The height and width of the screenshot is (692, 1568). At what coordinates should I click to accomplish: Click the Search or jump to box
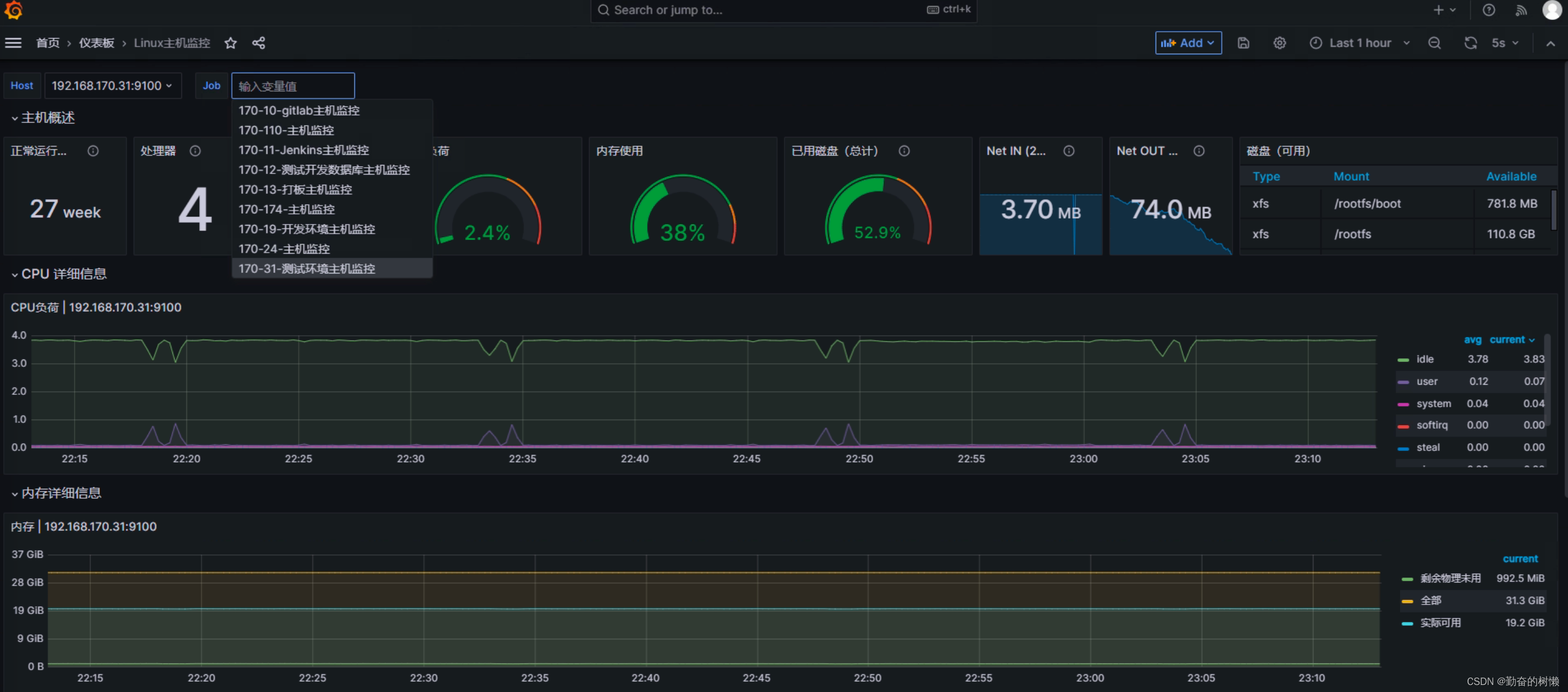[x=783, y=10]
